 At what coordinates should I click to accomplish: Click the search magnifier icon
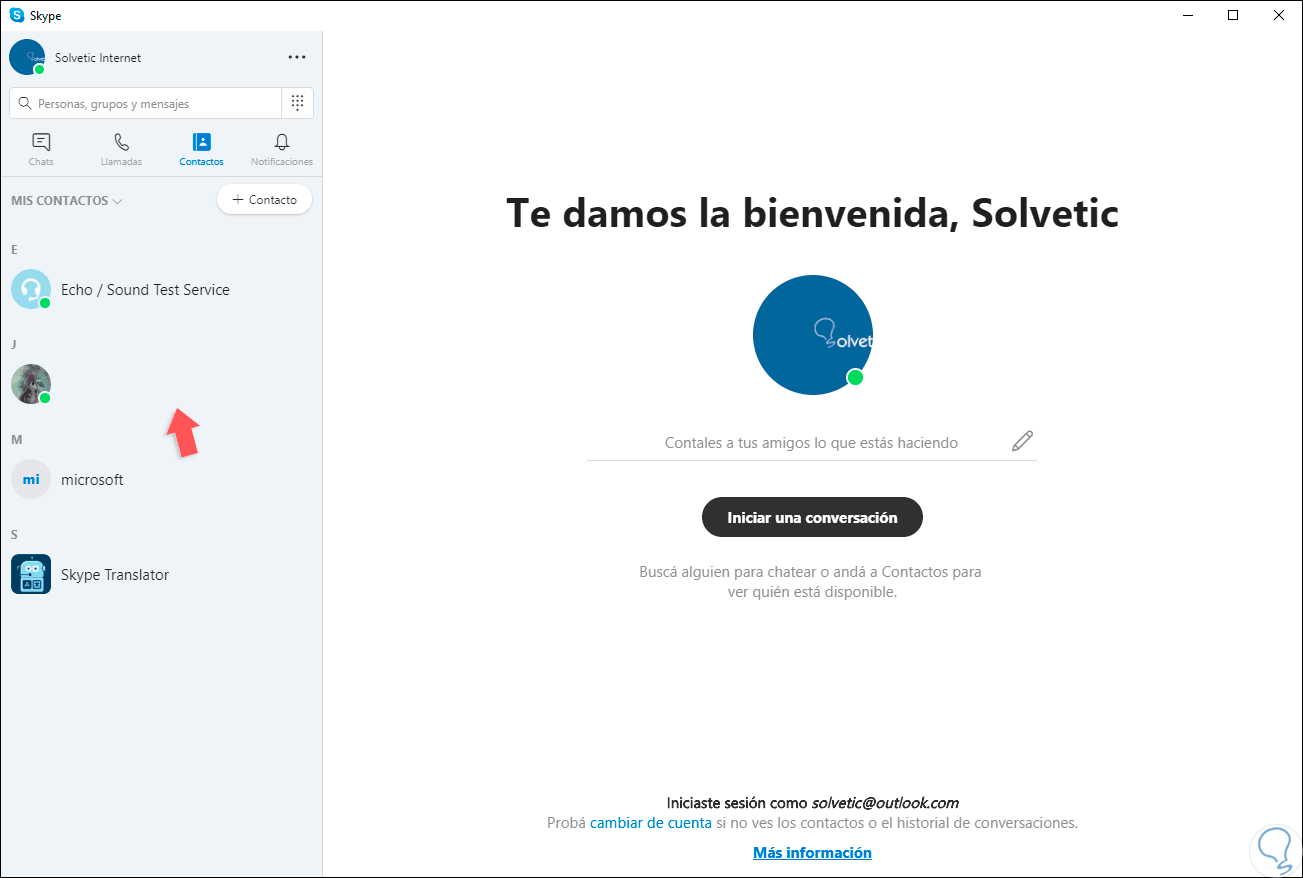[x=26, y=103]
